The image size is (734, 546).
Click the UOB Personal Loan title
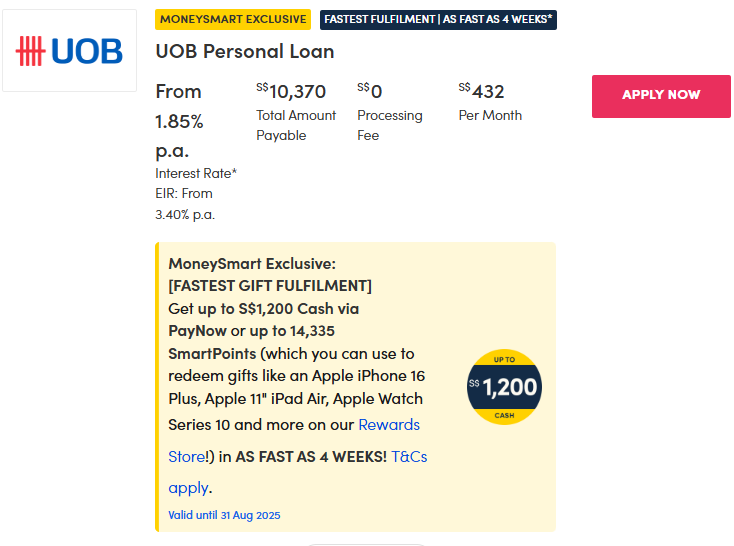245,51
